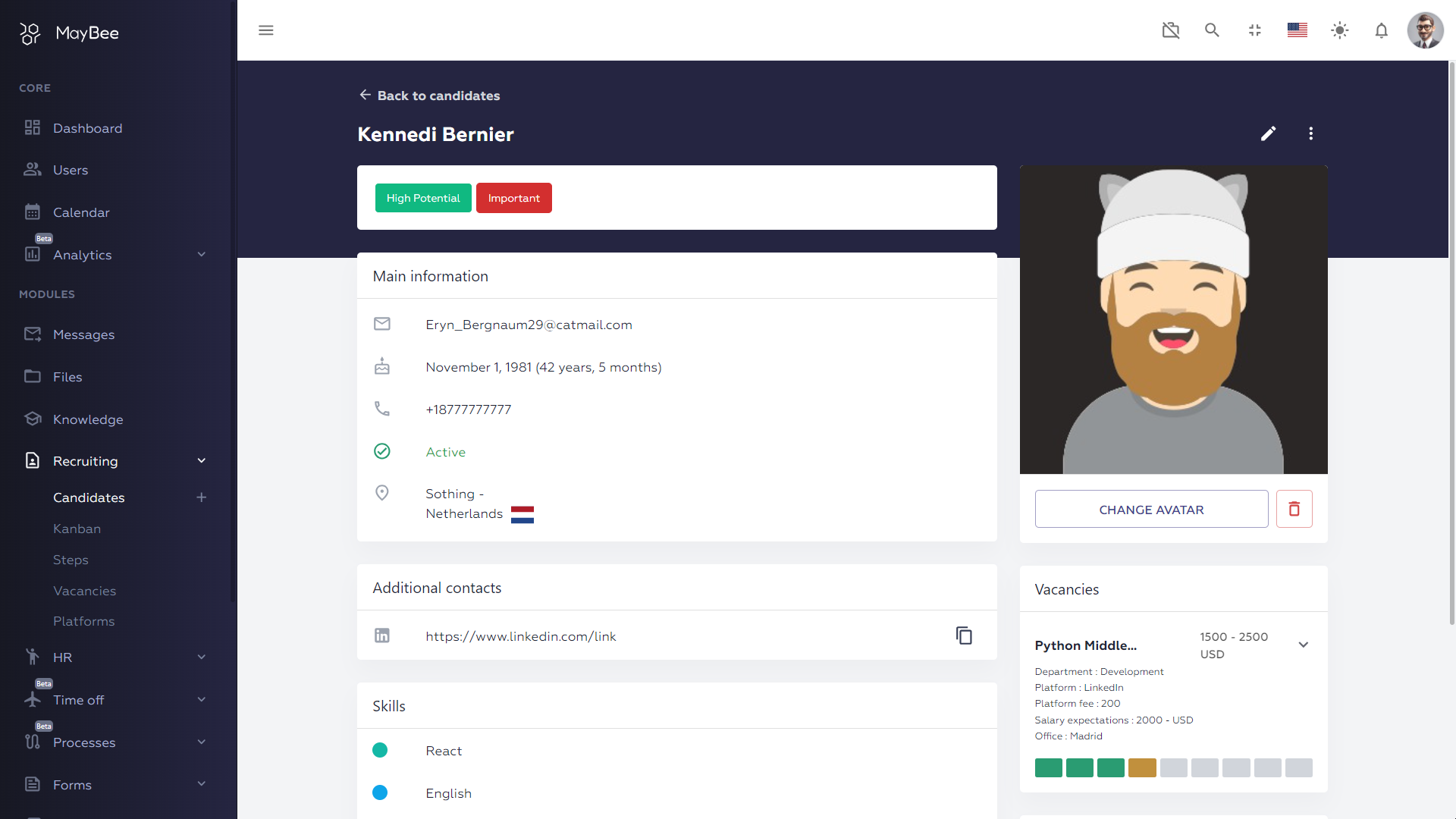Image resolution: width=1456 pixels, height=819 pixels.
Task: Click the Dashboard grid icon
Action: point(33,127)
